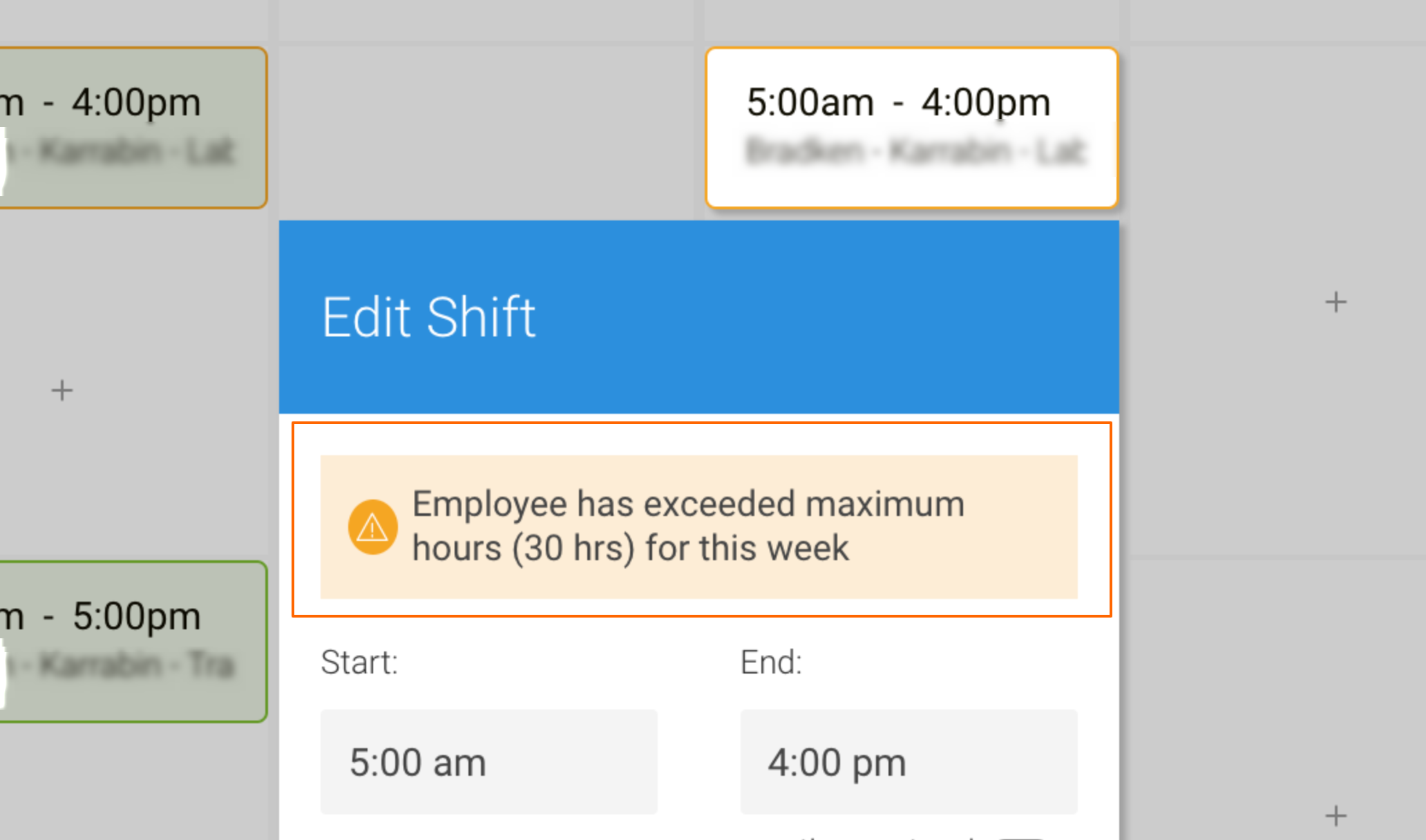1426x840 pixels.
Task: Click the empty grid strip above the highlighted shift
Action: point(911,19)
